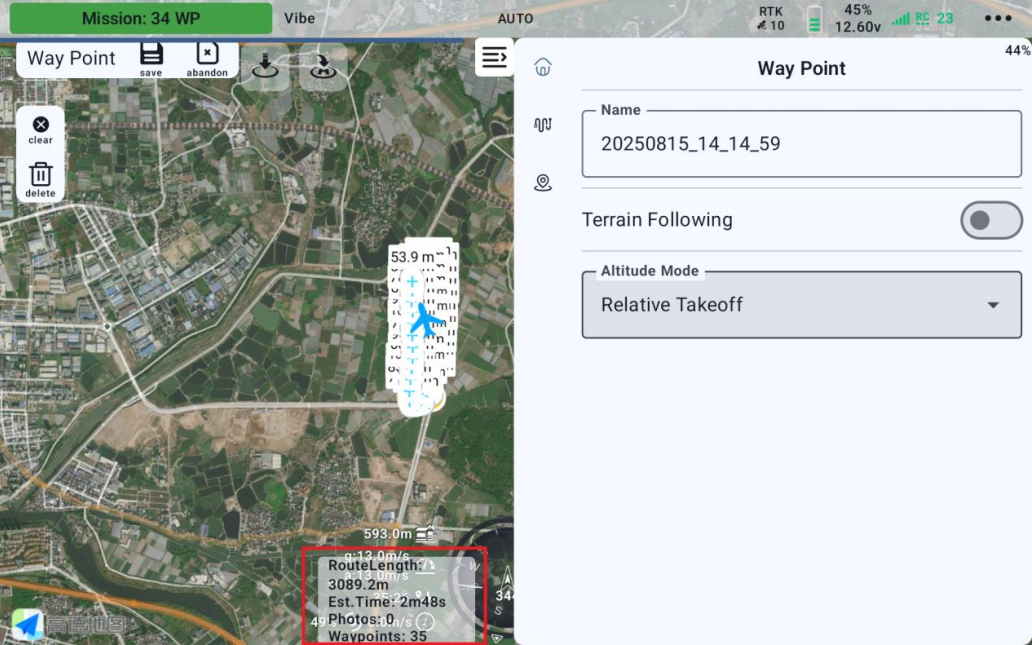This screenshot has height=645, width=1032.
Task: Click the return-to-home landing pad icon
Action: pyautogui.click(x=323, y=66)
